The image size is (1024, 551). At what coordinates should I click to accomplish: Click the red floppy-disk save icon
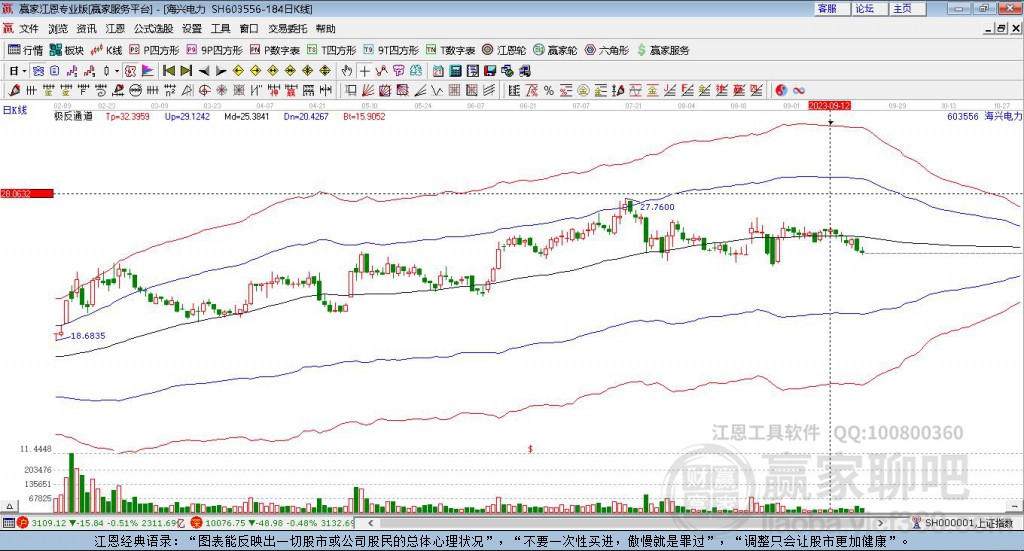[490, 71]
